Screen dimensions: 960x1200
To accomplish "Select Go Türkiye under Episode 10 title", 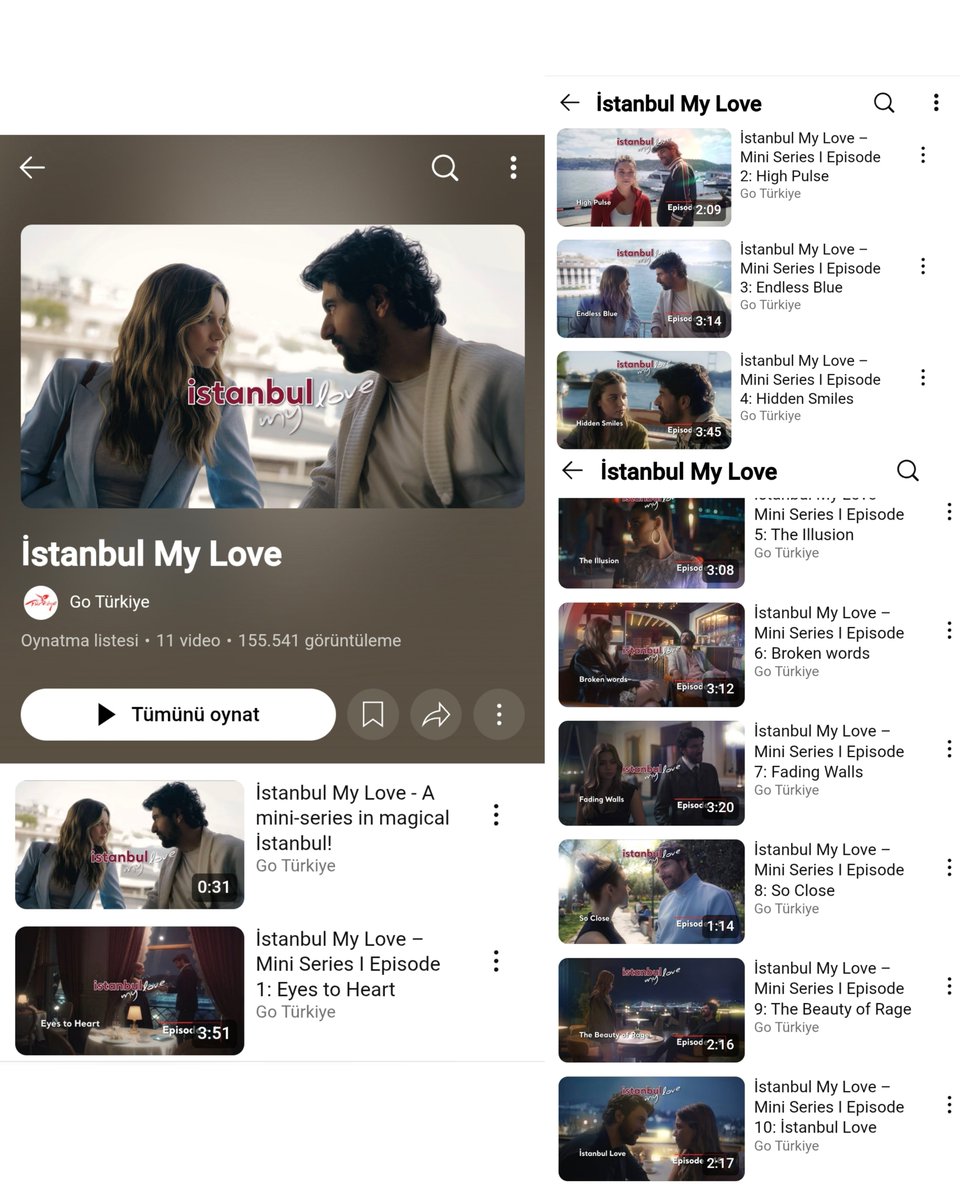I will (x=786, y=1146).
